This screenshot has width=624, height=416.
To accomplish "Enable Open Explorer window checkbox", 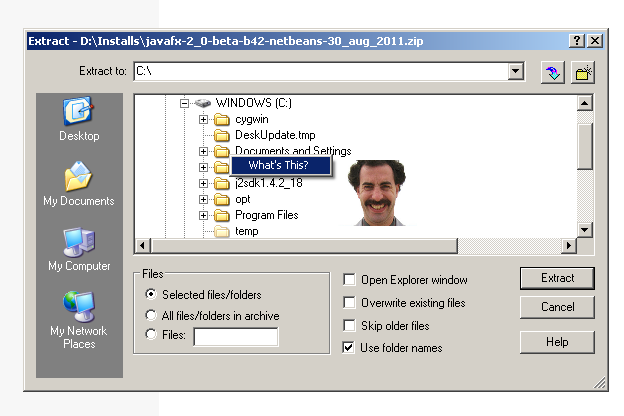I will pos(349,280).
